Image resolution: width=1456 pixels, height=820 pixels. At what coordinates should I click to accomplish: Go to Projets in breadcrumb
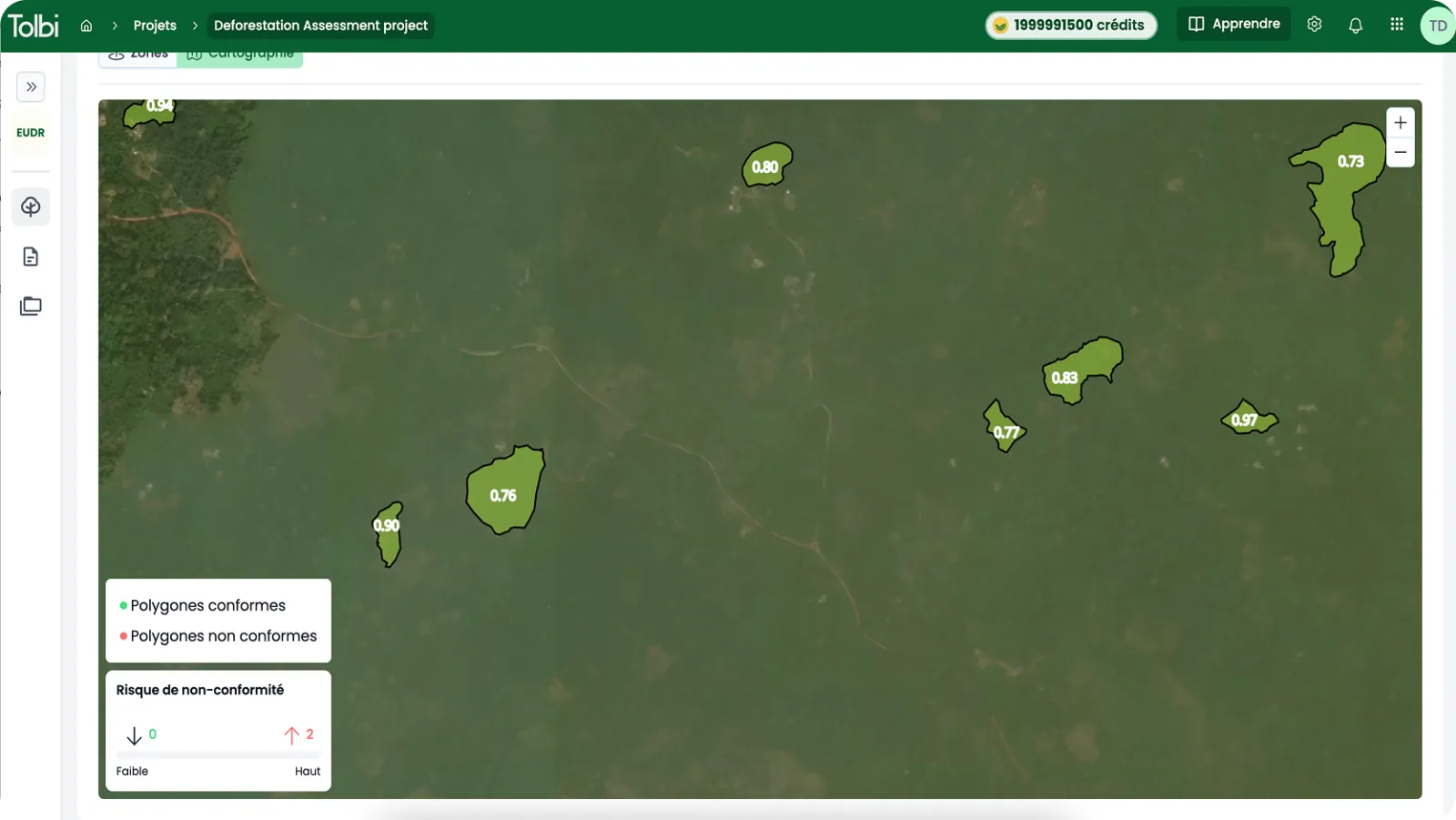[155, 25]
